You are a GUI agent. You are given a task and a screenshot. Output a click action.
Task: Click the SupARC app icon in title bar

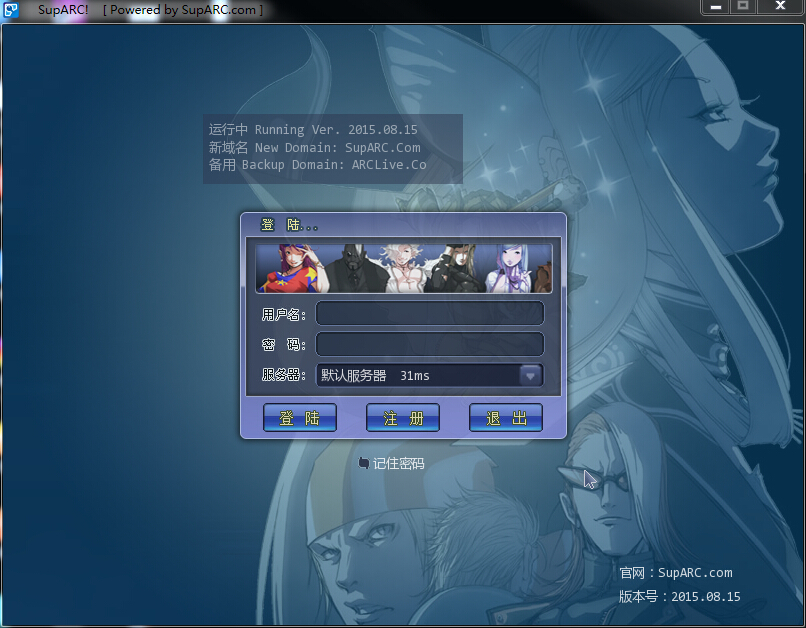tap(10, 10)
